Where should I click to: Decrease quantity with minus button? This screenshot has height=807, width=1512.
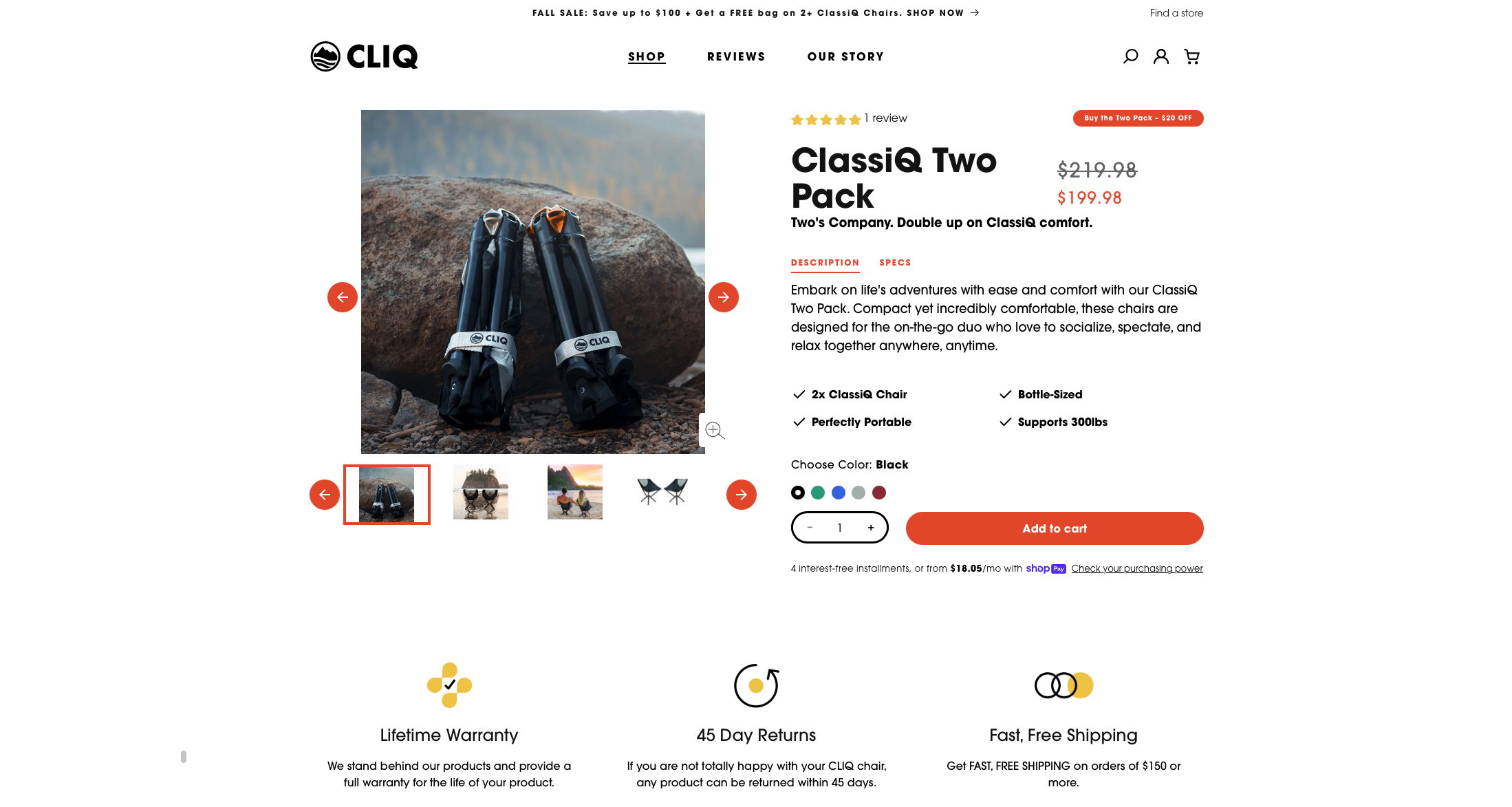pyautogui.click(x=810, y=528)
